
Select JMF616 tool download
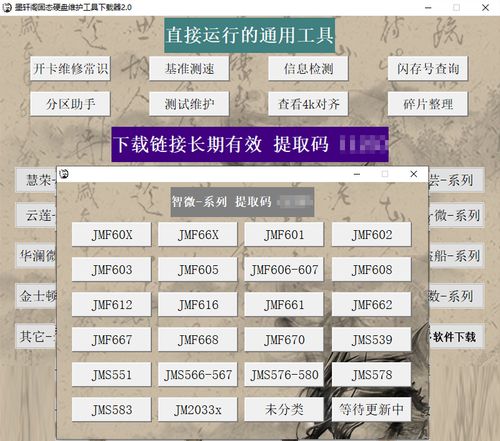pyautogui.click(x=198, y=304)
